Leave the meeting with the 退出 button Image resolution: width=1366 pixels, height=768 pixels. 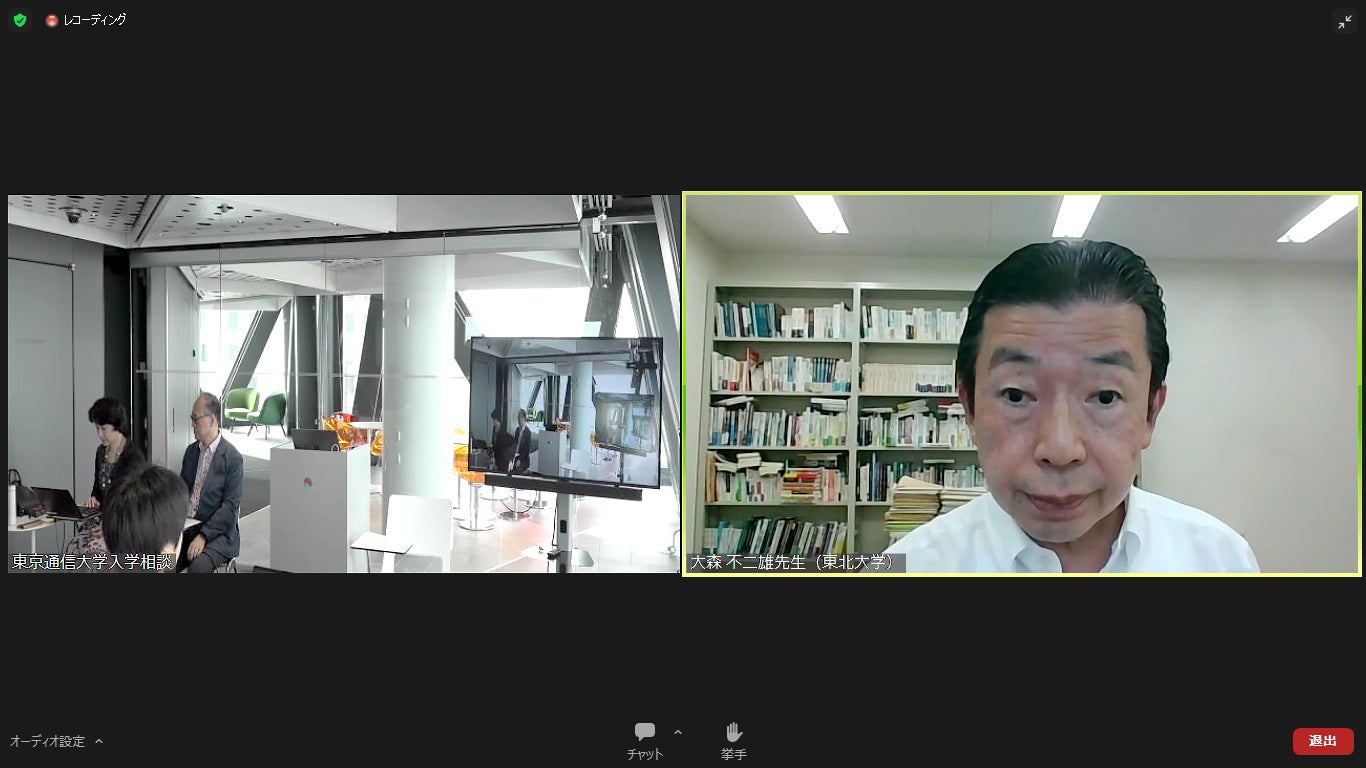coord(1323,741)
